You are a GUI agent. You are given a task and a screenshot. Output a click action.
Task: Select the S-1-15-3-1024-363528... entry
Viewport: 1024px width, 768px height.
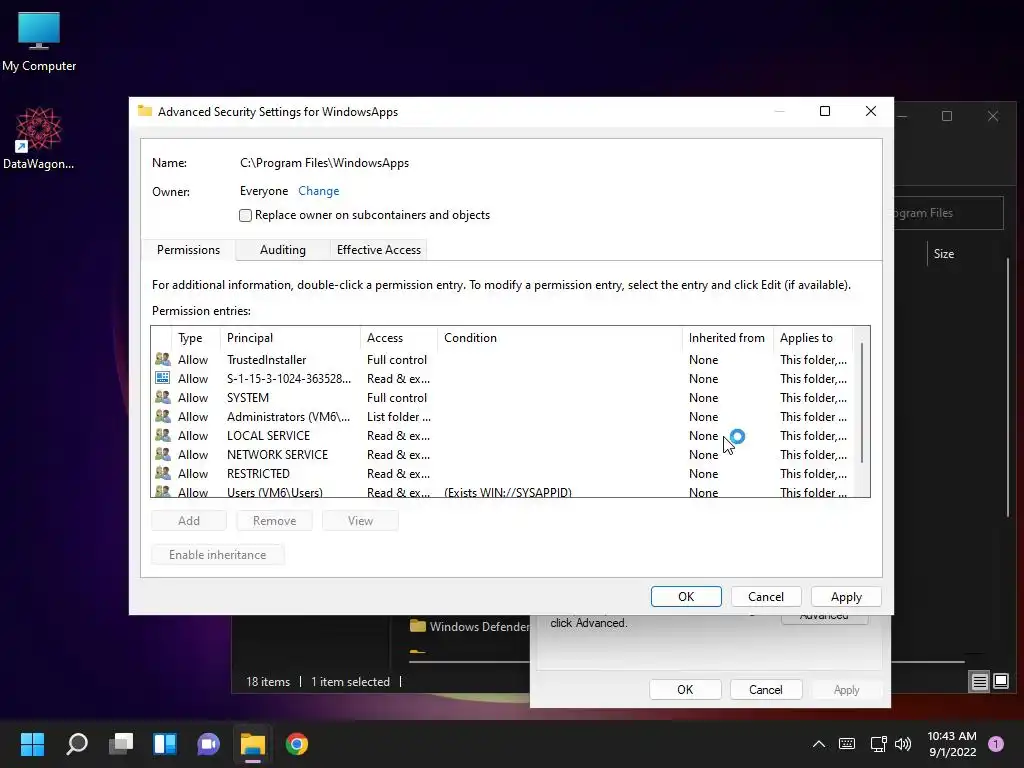point(504,378)
